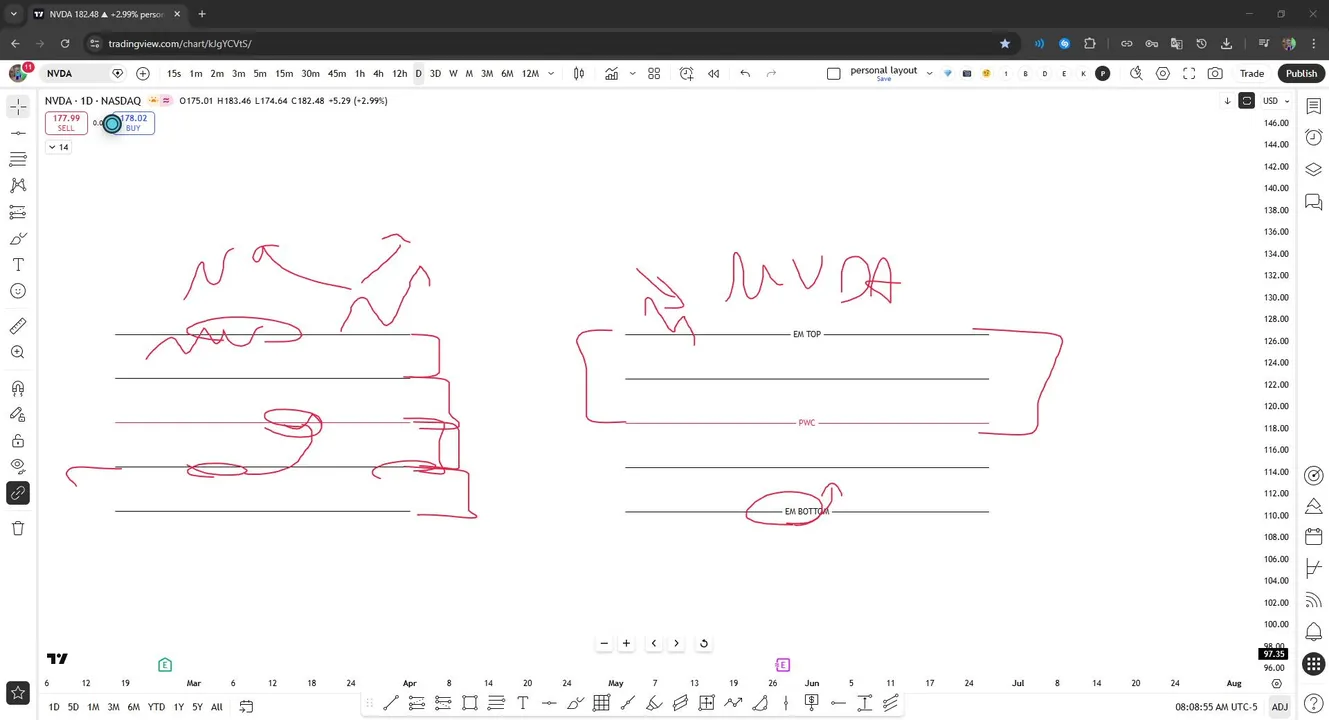Open the timezone 08:08:55 AM UTC-5 menu
Screen dimensions: 1329x720
point(1216,707)
